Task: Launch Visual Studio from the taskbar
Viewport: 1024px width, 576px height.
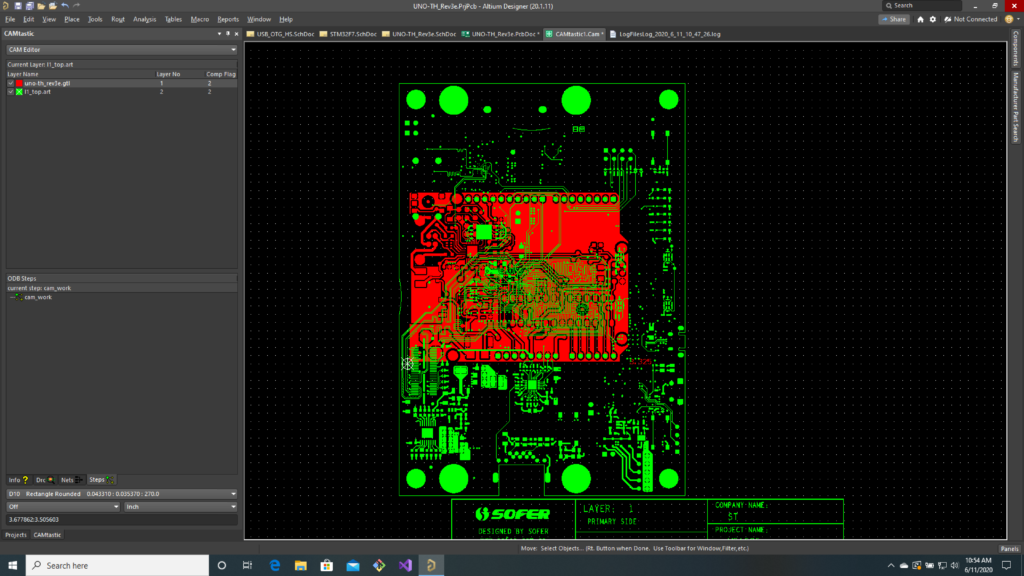Action: (x=404, y=565)
